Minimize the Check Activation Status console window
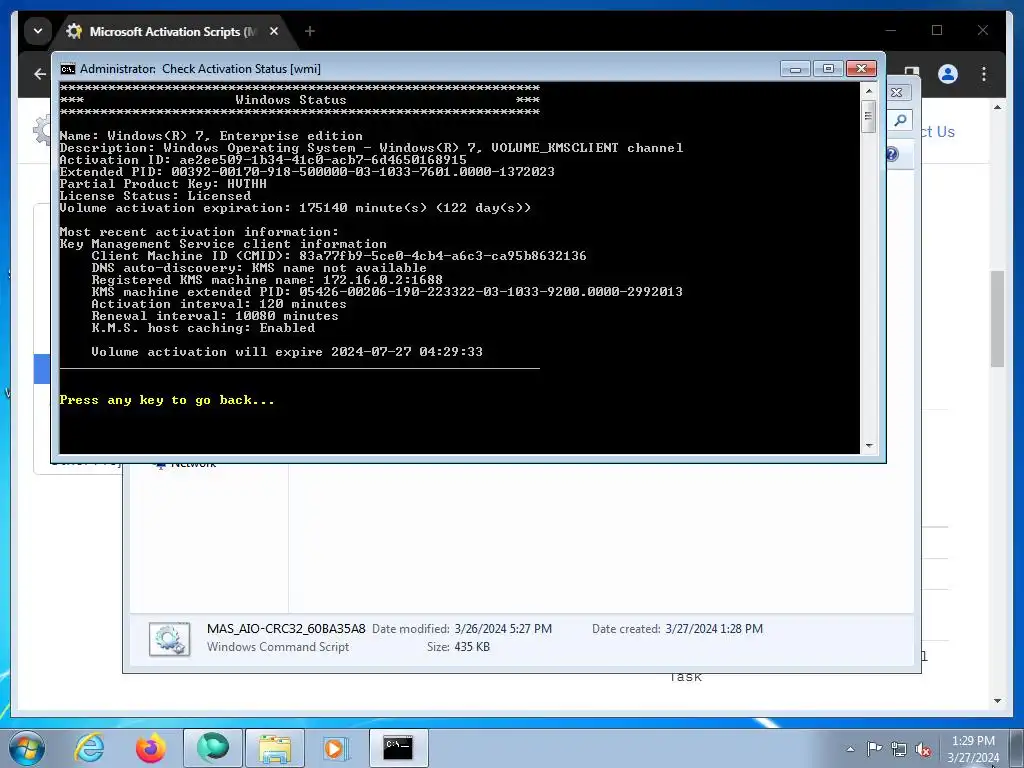 [x=795, y=69]
